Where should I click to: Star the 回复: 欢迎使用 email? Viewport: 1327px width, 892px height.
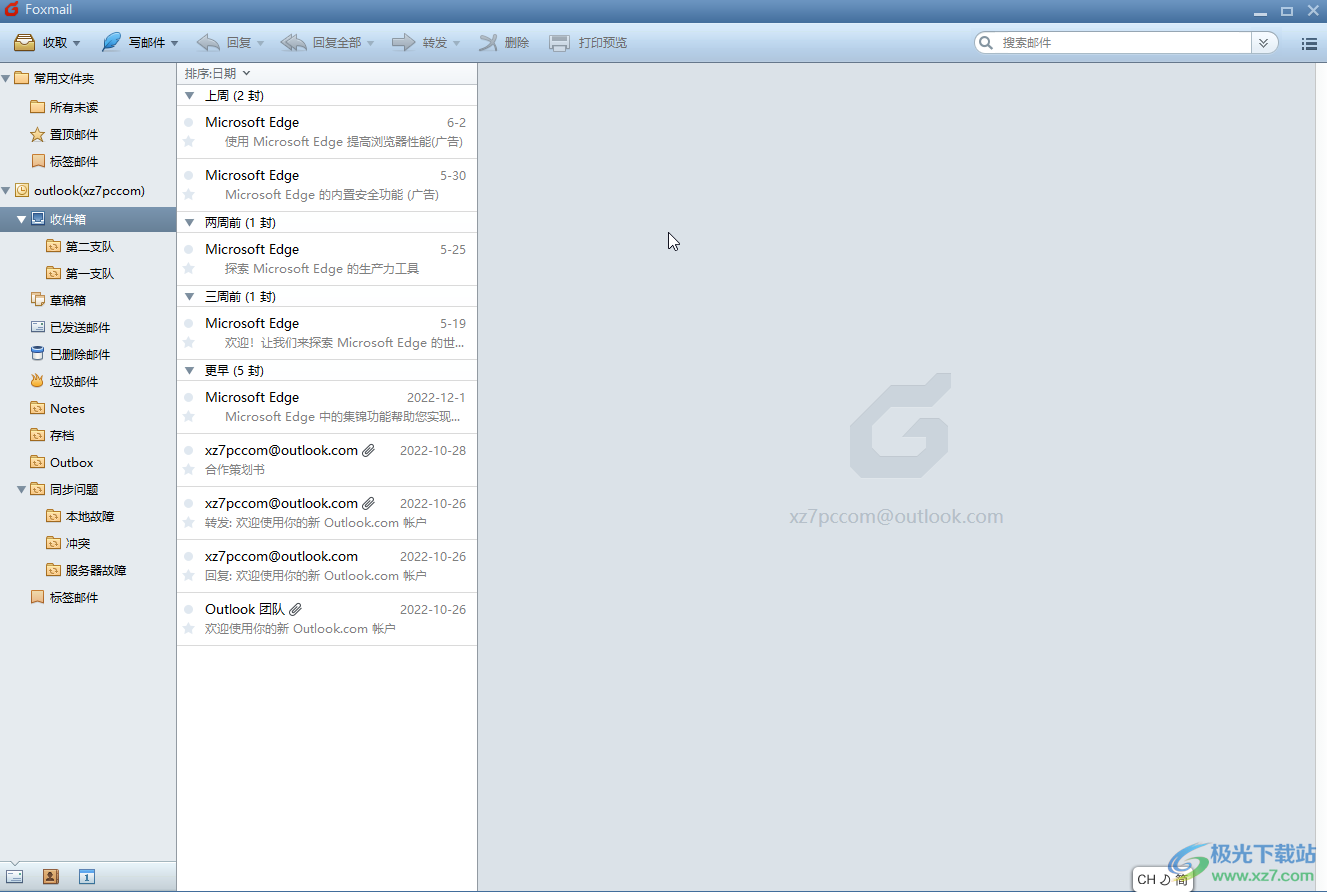[x=188, y=575]
